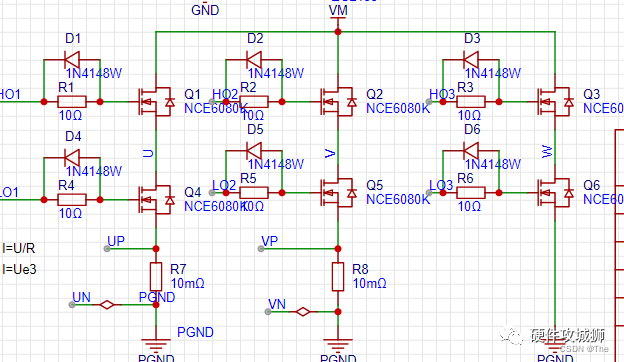Select resistor R6 symbol

[x=471, y=193]
